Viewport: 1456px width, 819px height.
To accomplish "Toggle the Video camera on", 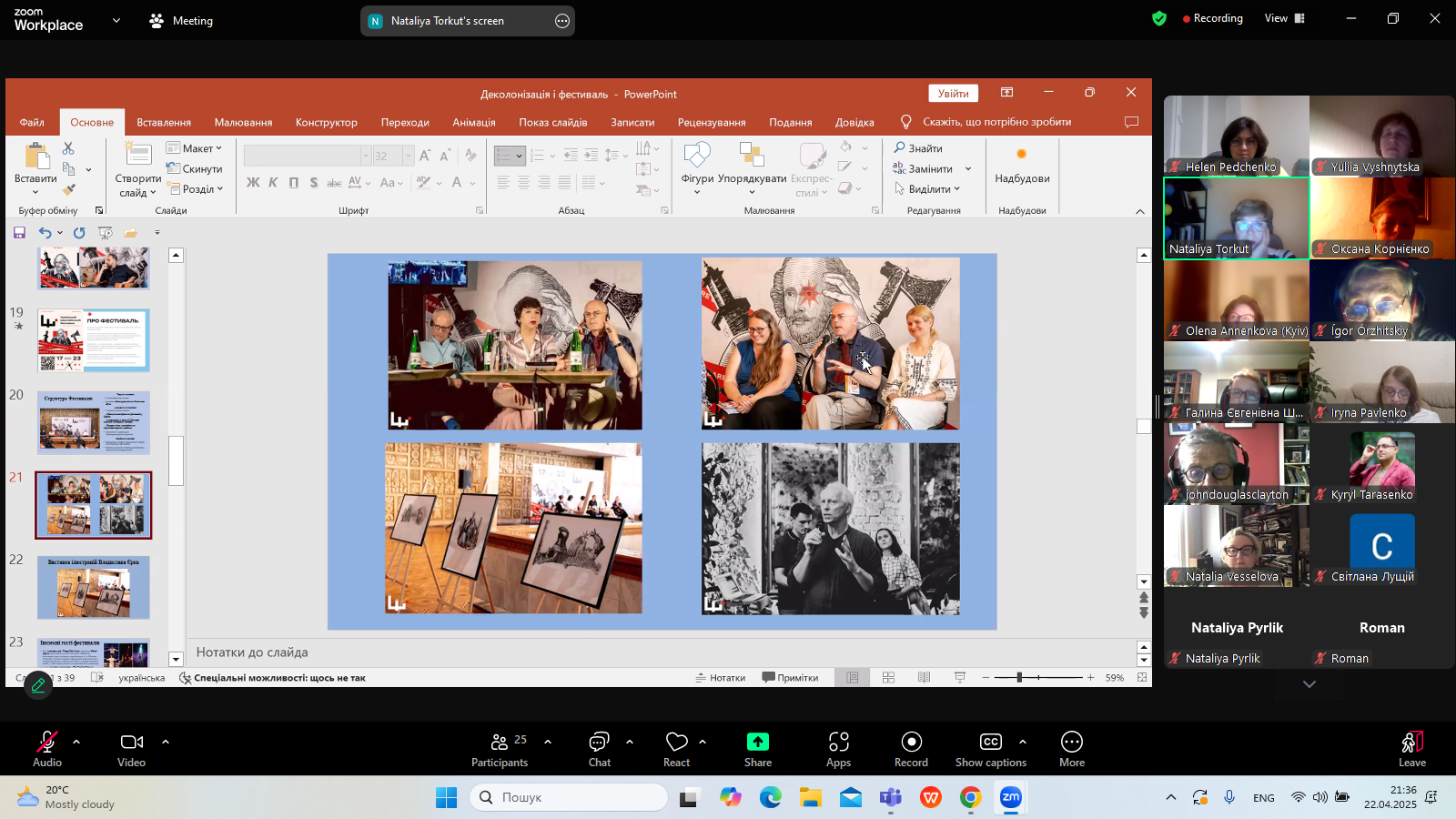I will pos(132,743).
